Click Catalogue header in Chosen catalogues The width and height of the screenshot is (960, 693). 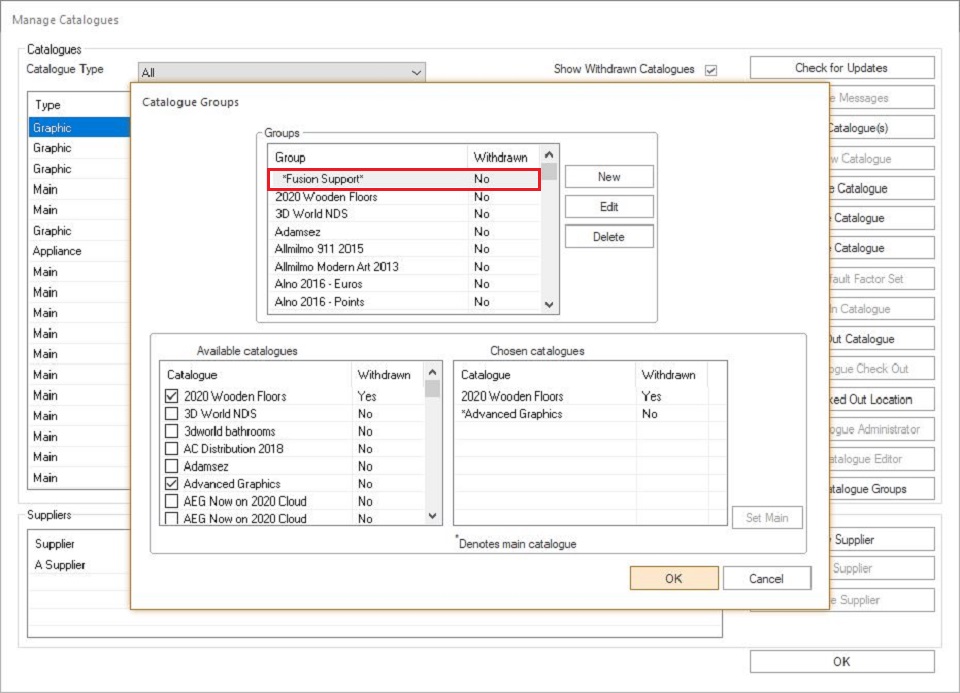coord(544,375)
